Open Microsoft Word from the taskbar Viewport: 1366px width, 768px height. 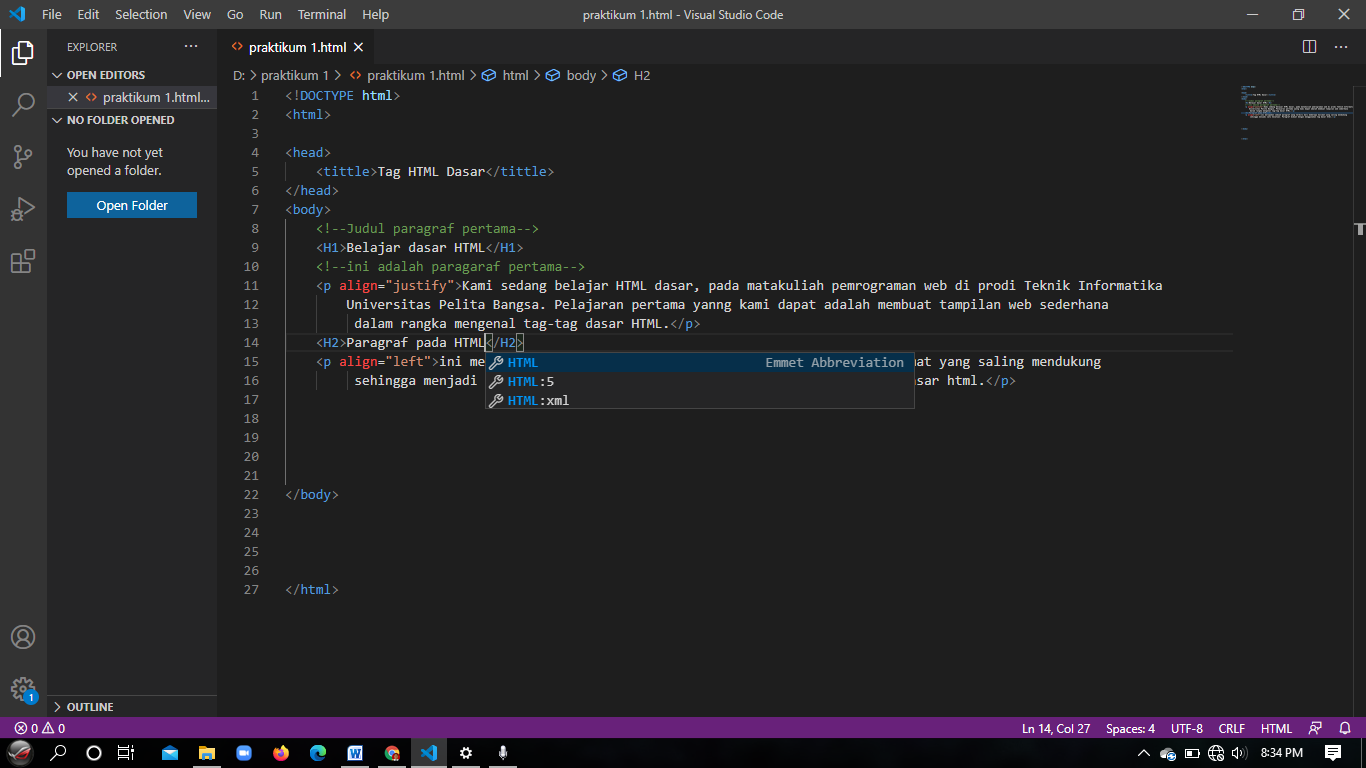pos(355,753)
